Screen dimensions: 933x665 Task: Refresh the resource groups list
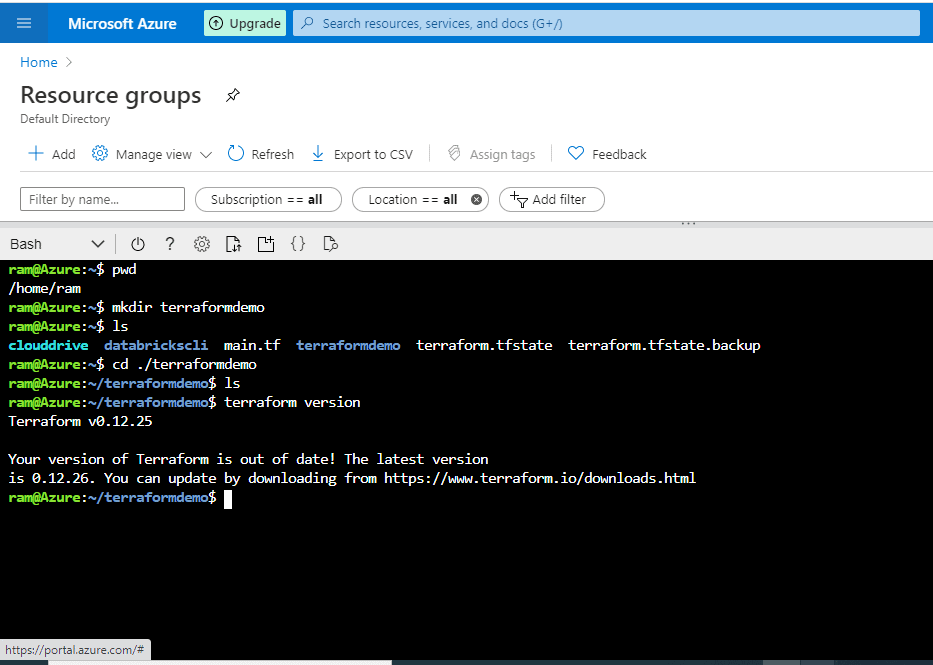click(x=261, y=154)
